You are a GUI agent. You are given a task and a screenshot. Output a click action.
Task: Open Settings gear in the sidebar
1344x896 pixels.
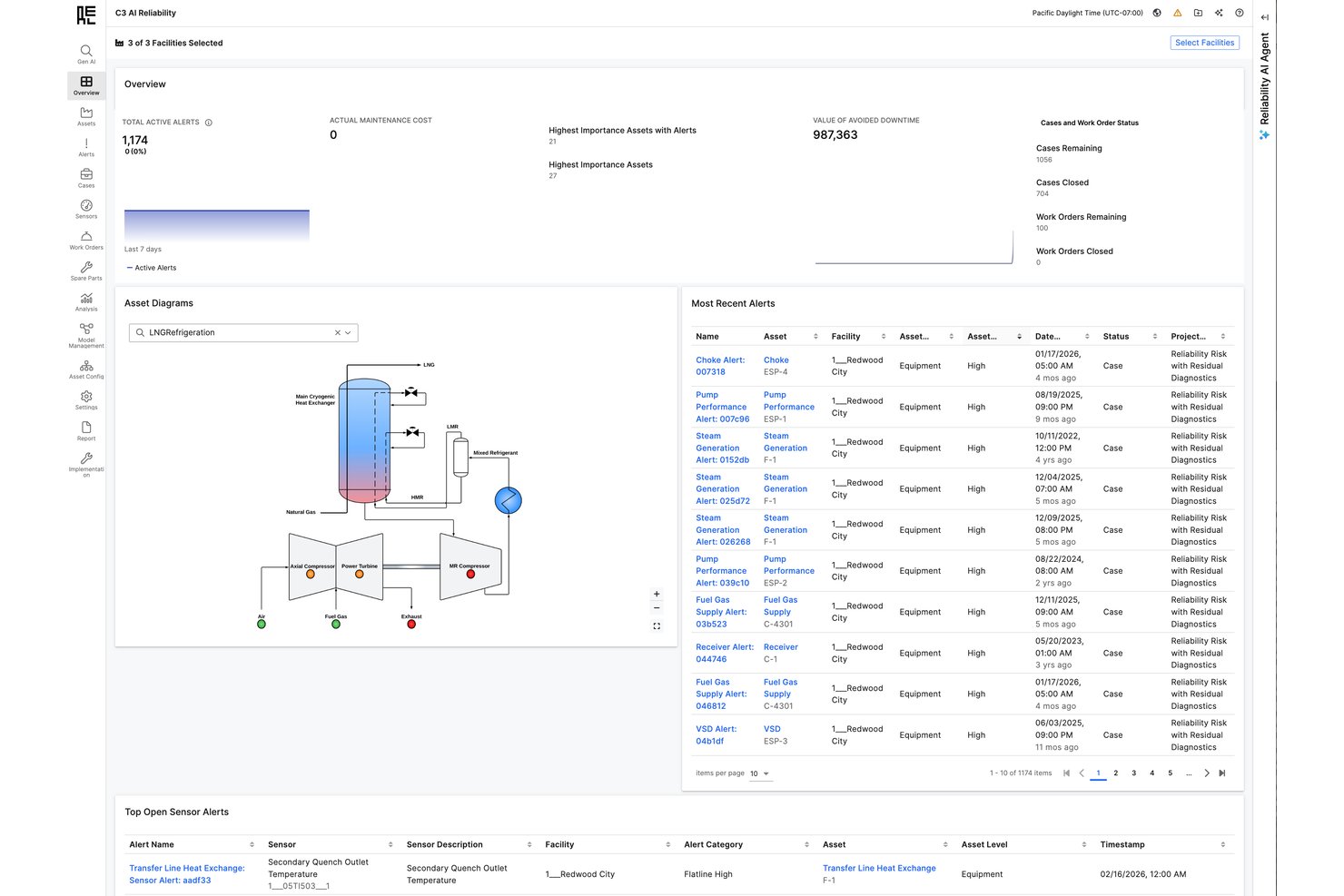pos(86,400)
